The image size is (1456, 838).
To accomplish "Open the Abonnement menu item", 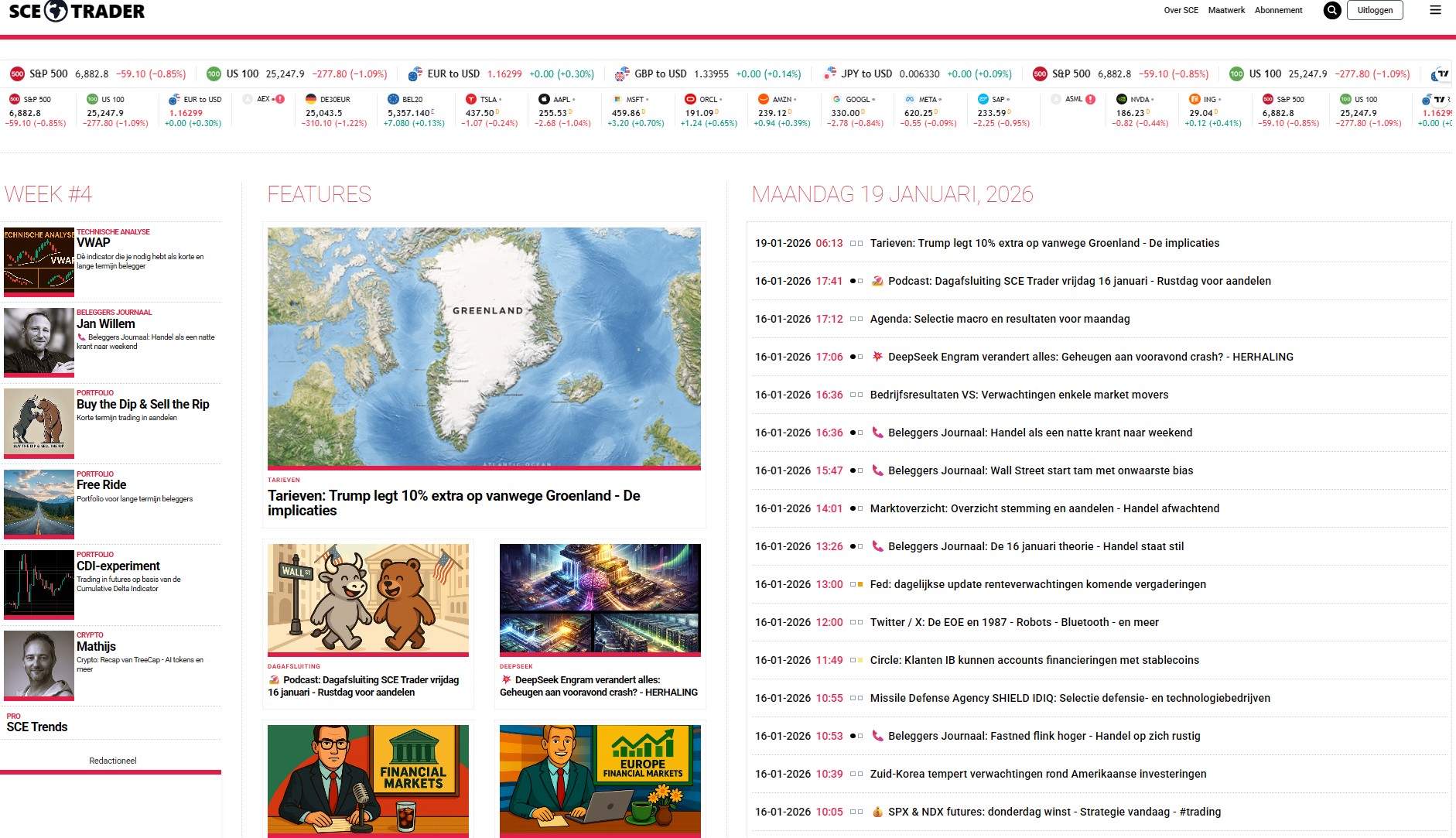I will pos(1278,10).
